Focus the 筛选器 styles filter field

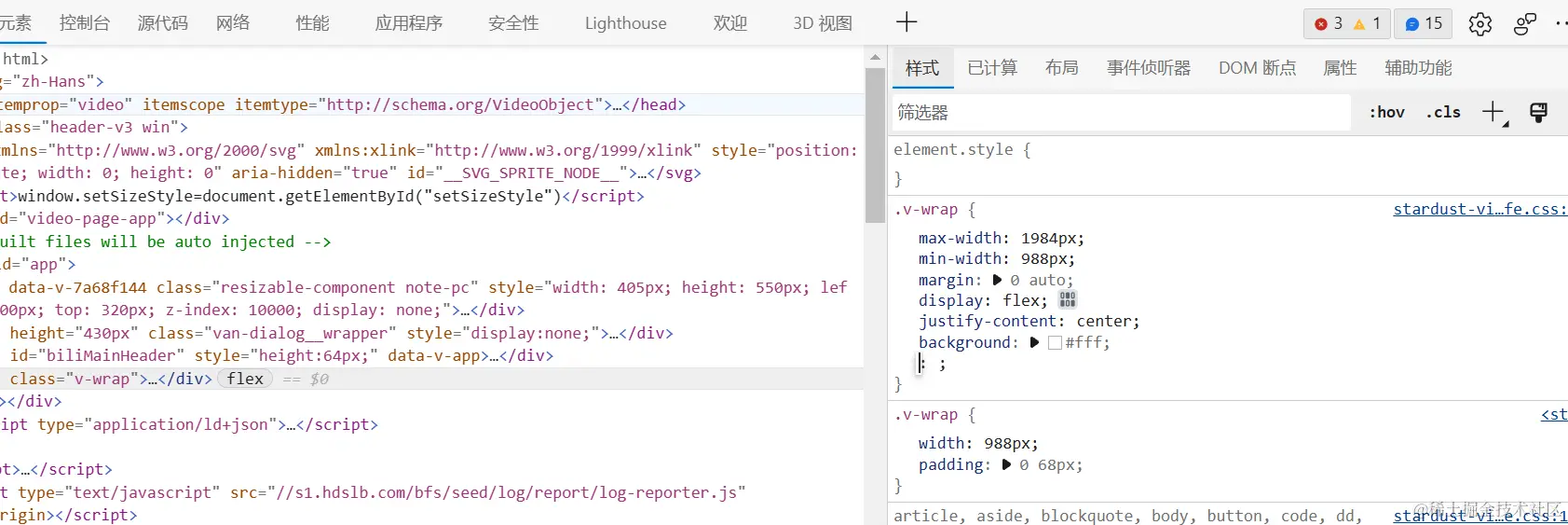tap(1121, 113)
